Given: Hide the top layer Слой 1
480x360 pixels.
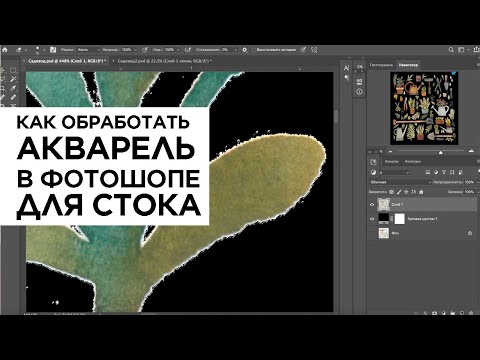Looking at the screenshot, I should pyautogui.click(x=372, y=205).
